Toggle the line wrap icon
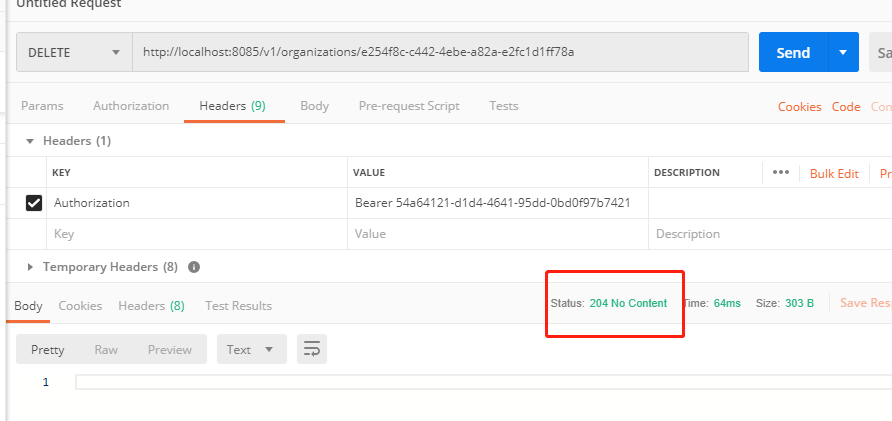892x421 pixels. pos(312,349)
